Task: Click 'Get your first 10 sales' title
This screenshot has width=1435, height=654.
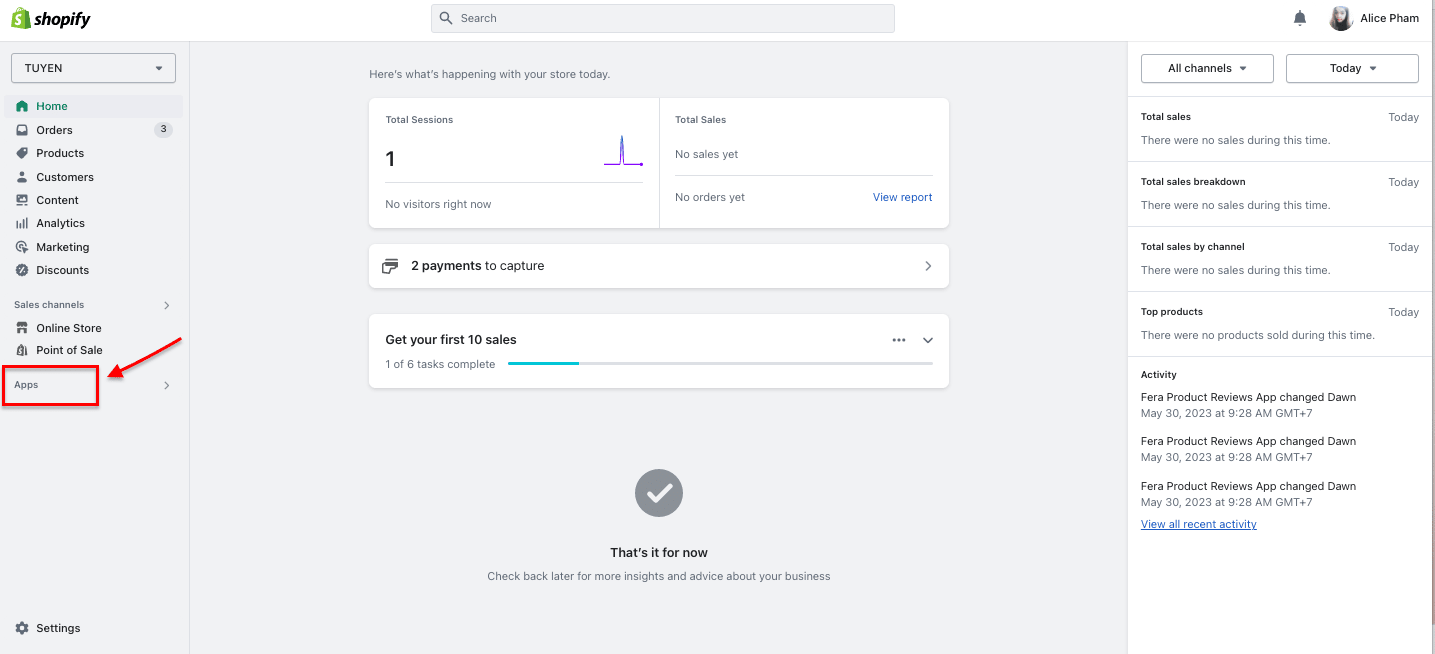Action: point(451,340)
